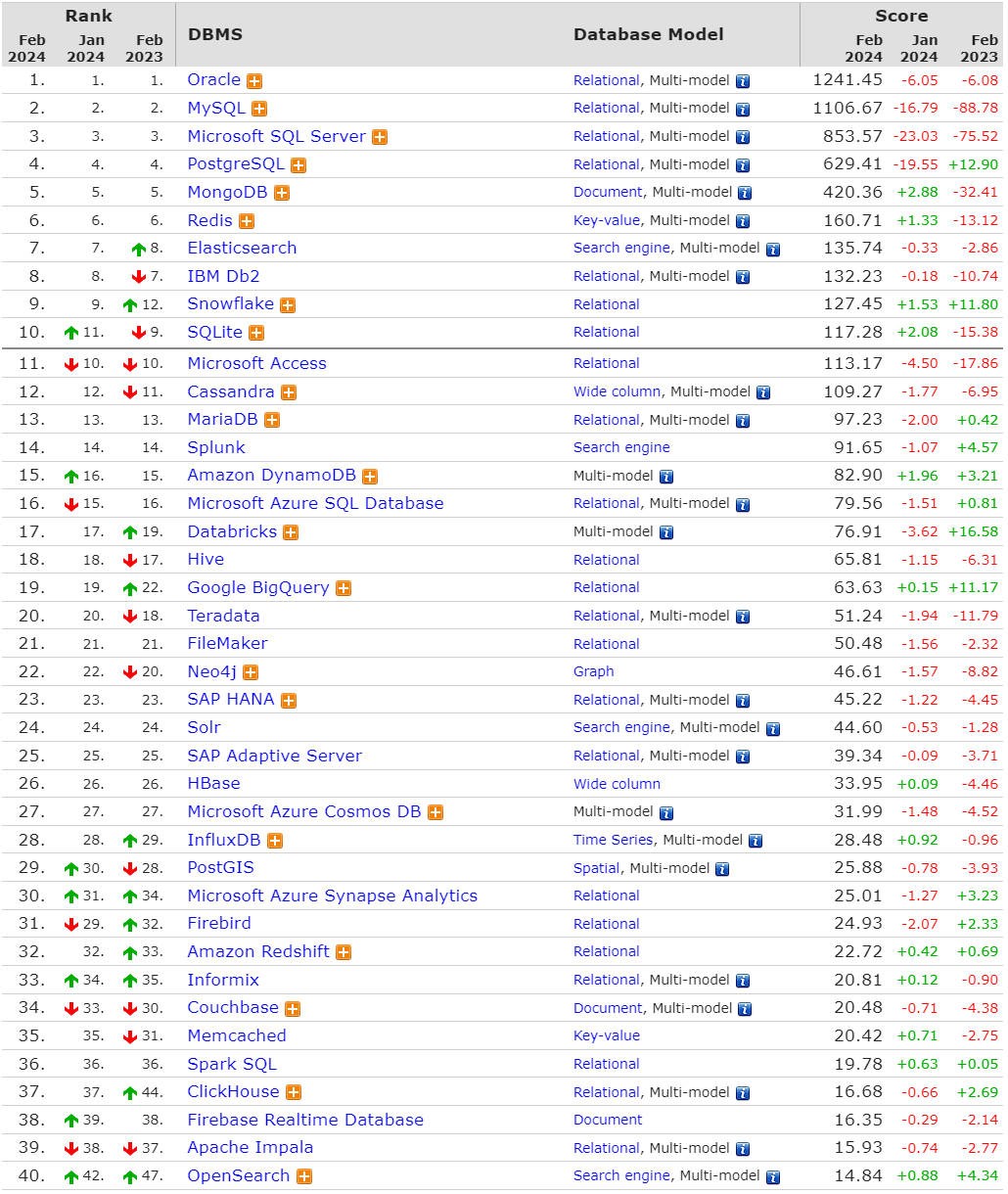
Task: Open the Oracle DBMS link
Action: point(214,79)
